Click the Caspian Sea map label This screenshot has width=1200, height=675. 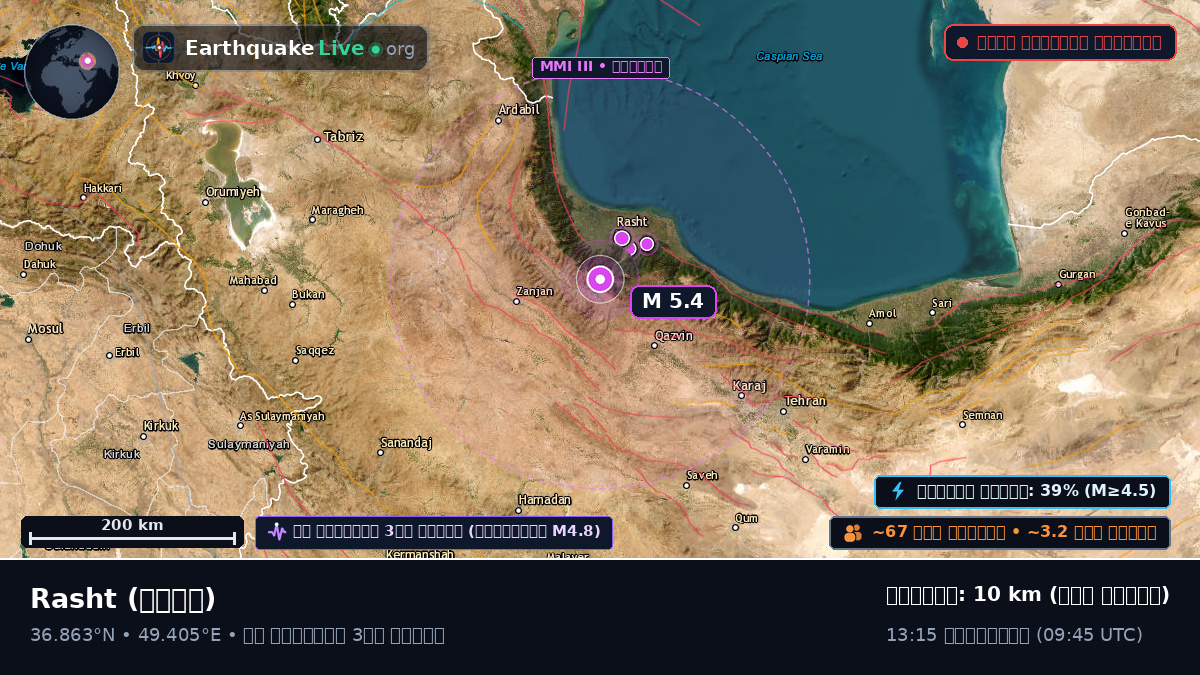tap(790, 56)
